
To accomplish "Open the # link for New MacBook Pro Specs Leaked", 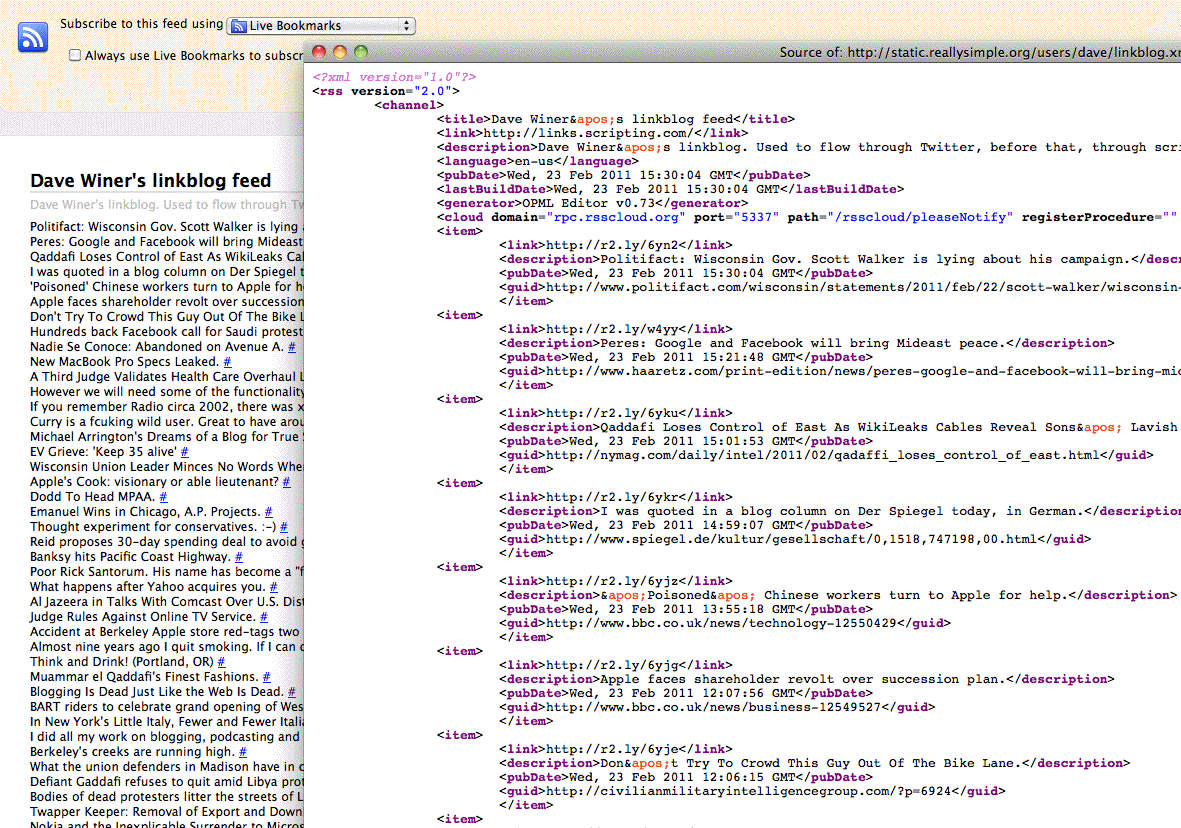I will click(x=228, y=362).
